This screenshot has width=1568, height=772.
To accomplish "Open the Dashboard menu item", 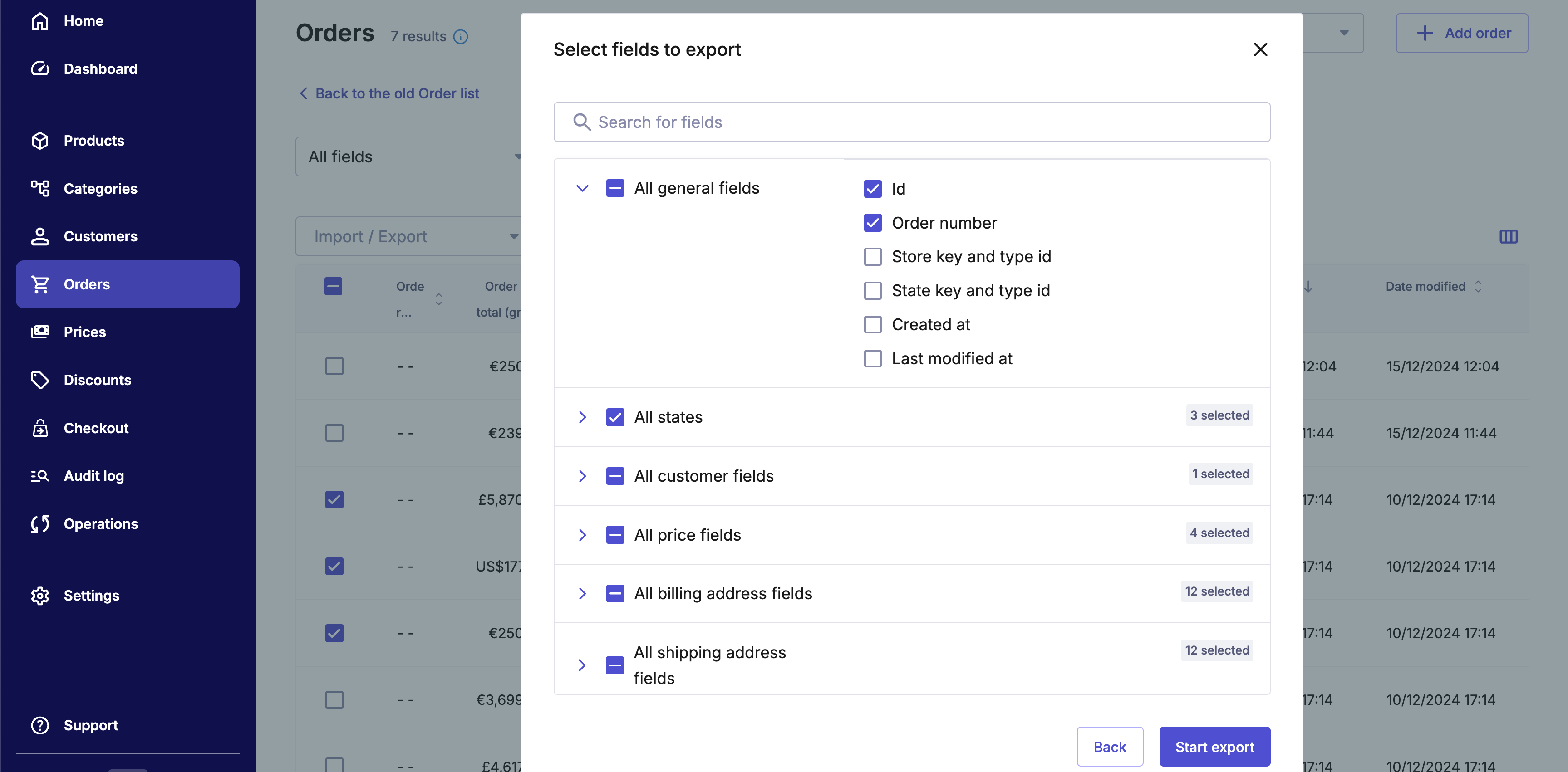I will (100, 69).
